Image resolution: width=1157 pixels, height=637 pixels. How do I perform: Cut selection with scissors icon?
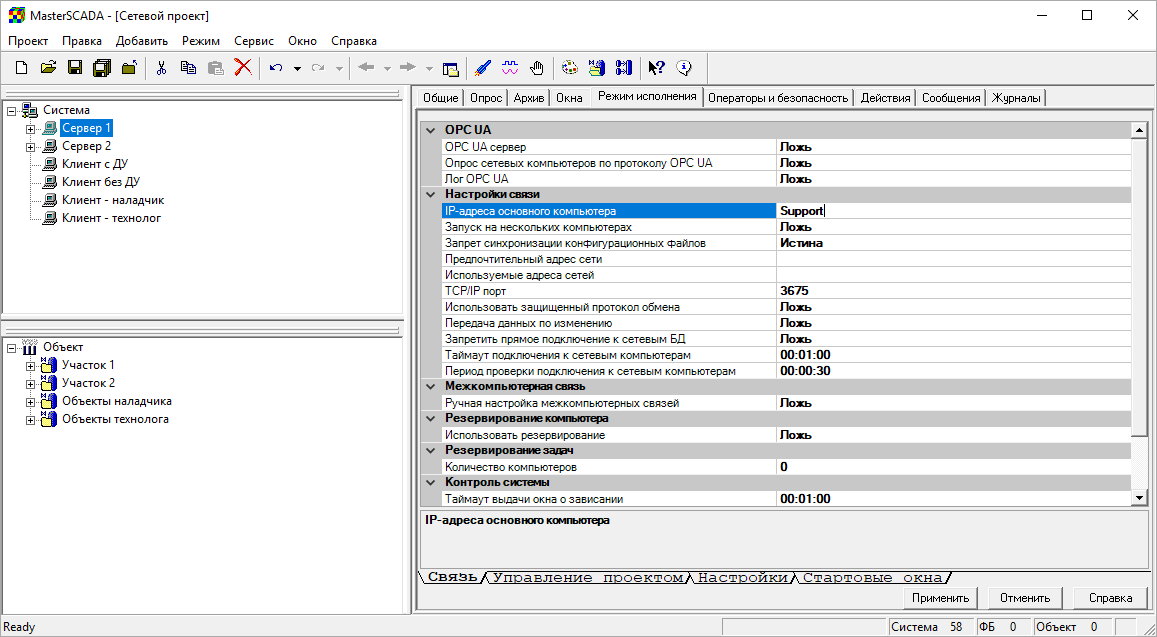[161, 68]
